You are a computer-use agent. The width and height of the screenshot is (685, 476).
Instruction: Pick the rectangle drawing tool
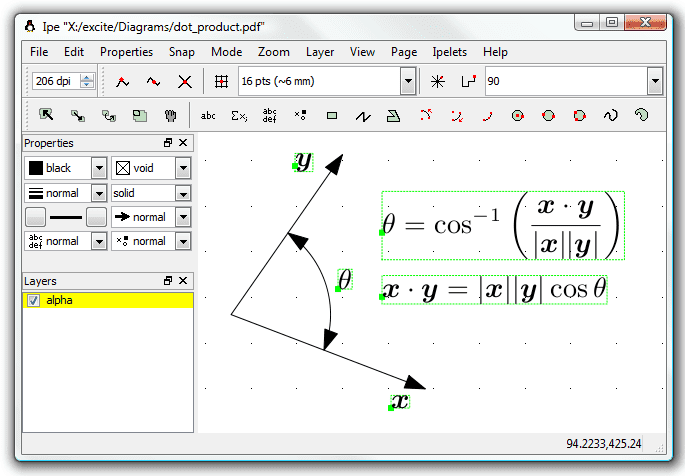point(332,116)
